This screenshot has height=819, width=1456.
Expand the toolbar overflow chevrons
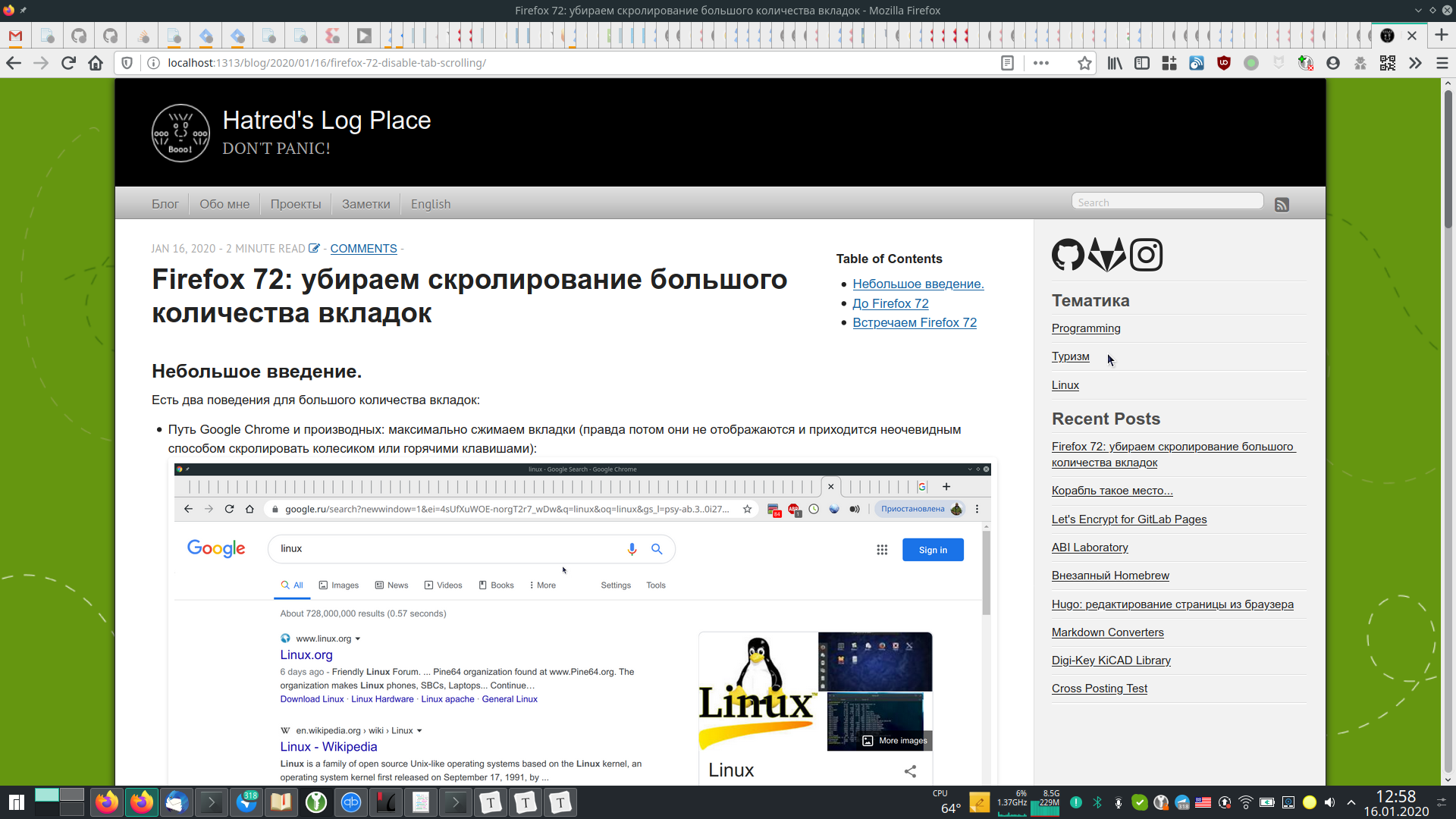pos(1415,63)
